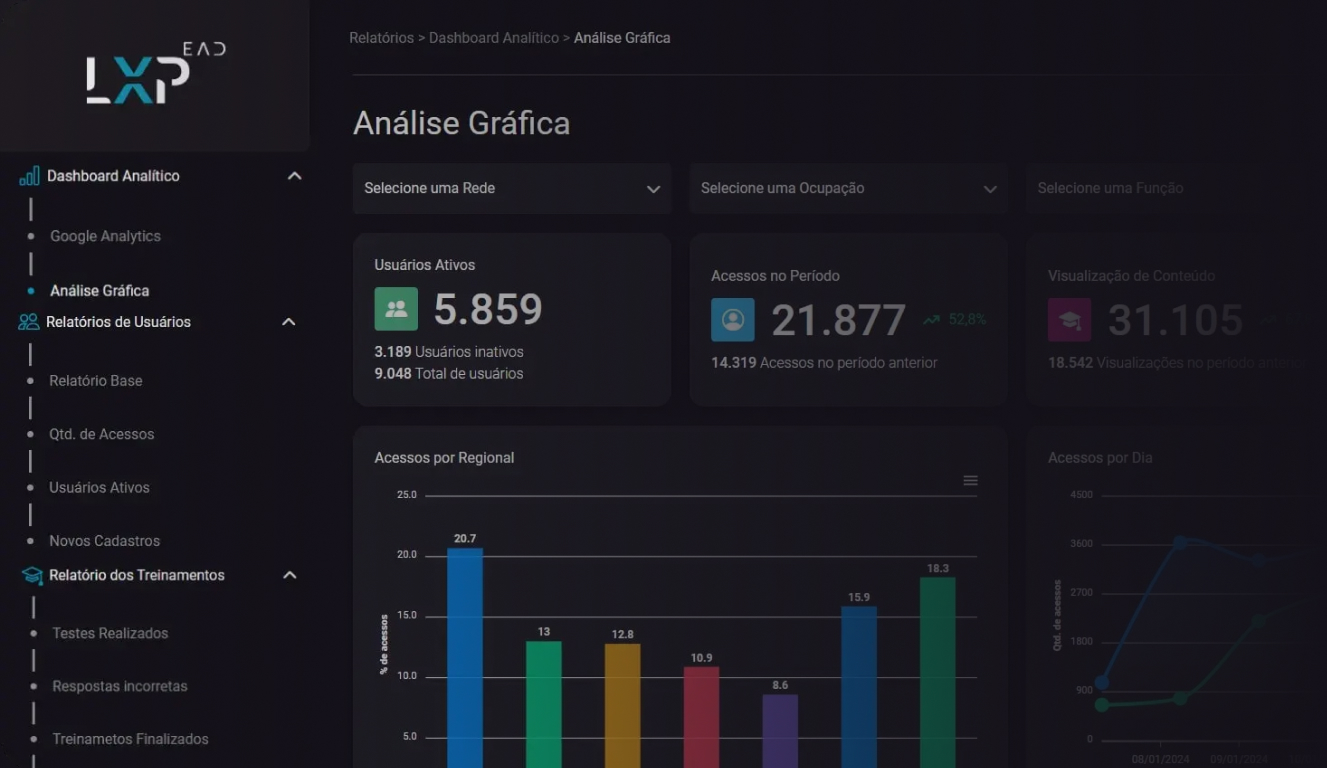This screenshot has width=1327, height=768.
Task: Click the green Usuários Ativos users icon
Action: (x=396, y=309)
